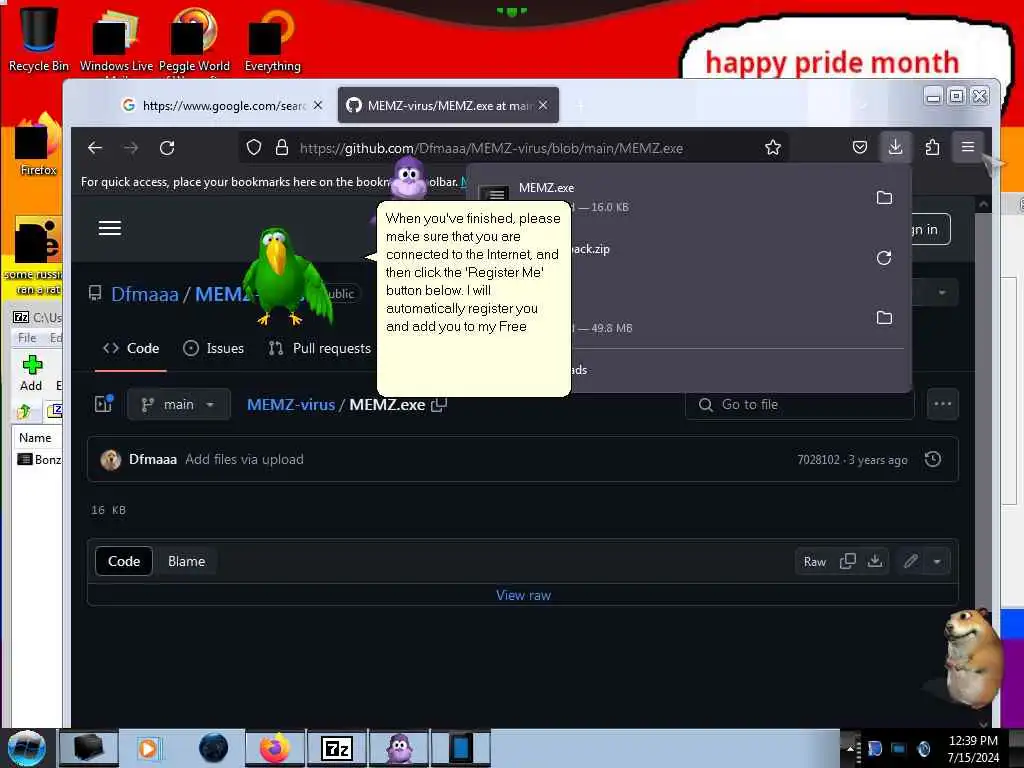The width and height of the screenshot is (1024, 768).
Task: Click the Go to file search box
Action: pyautogui.click(x=800, y=404)
